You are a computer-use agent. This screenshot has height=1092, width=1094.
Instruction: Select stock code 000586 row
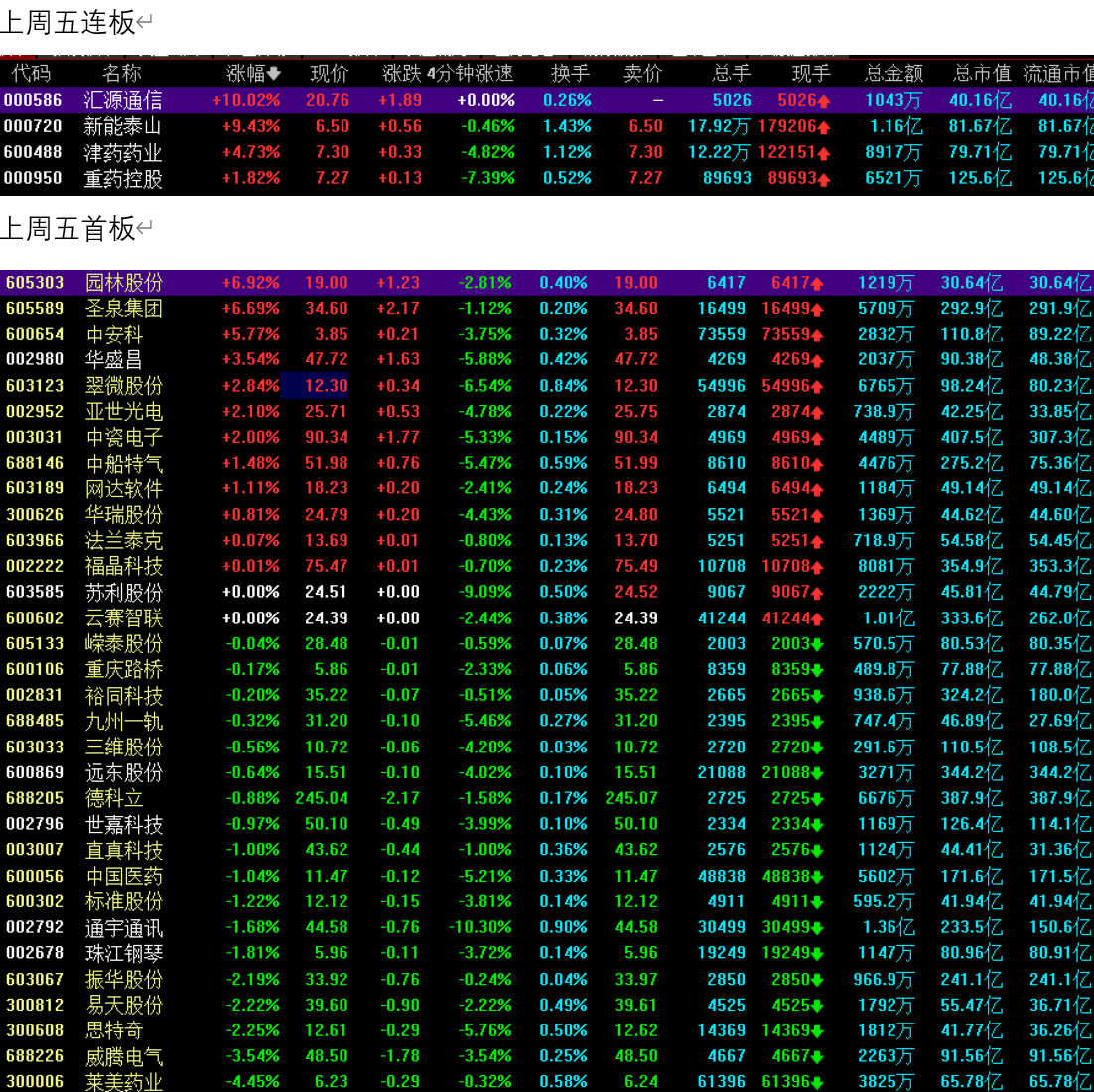pos(33,100)
